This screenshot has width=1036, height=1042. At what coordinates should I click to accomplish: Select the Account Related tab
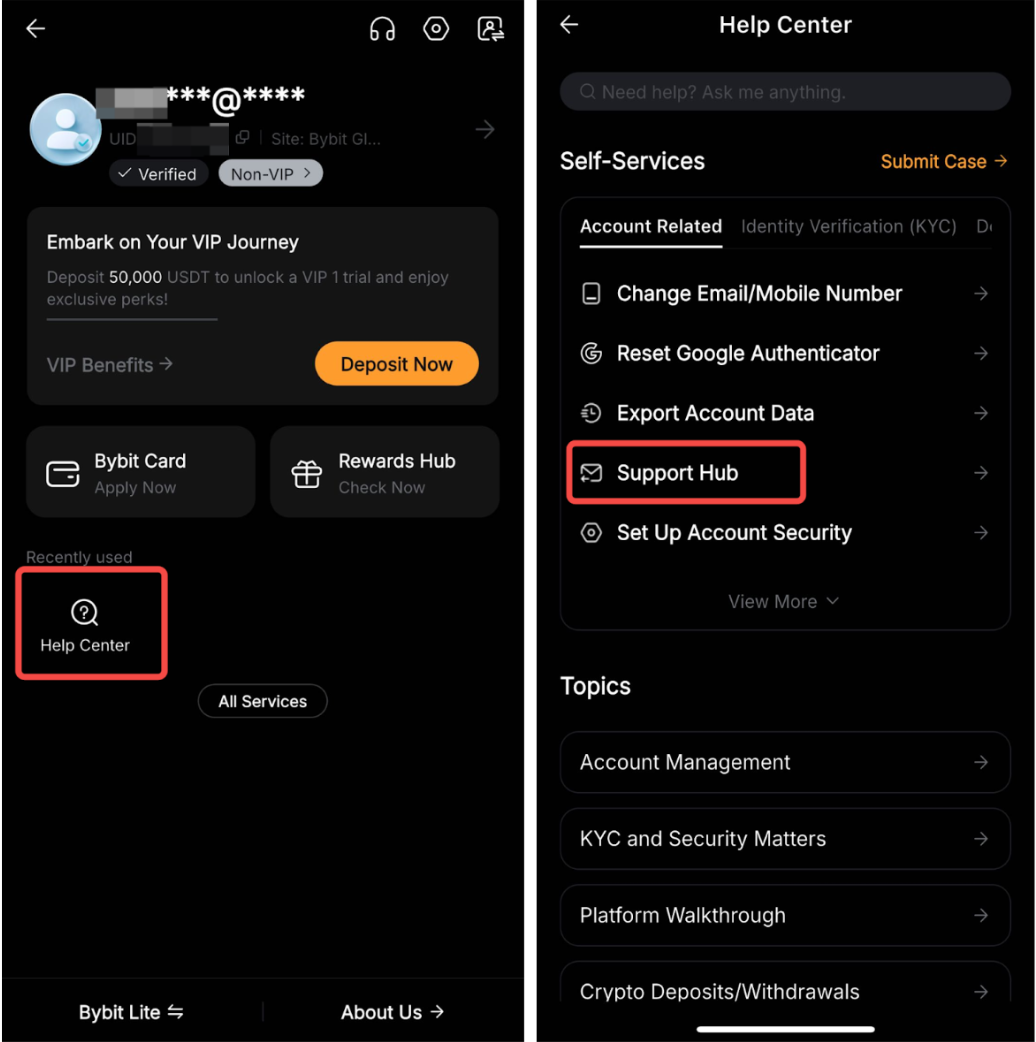[x=651, y=227]
